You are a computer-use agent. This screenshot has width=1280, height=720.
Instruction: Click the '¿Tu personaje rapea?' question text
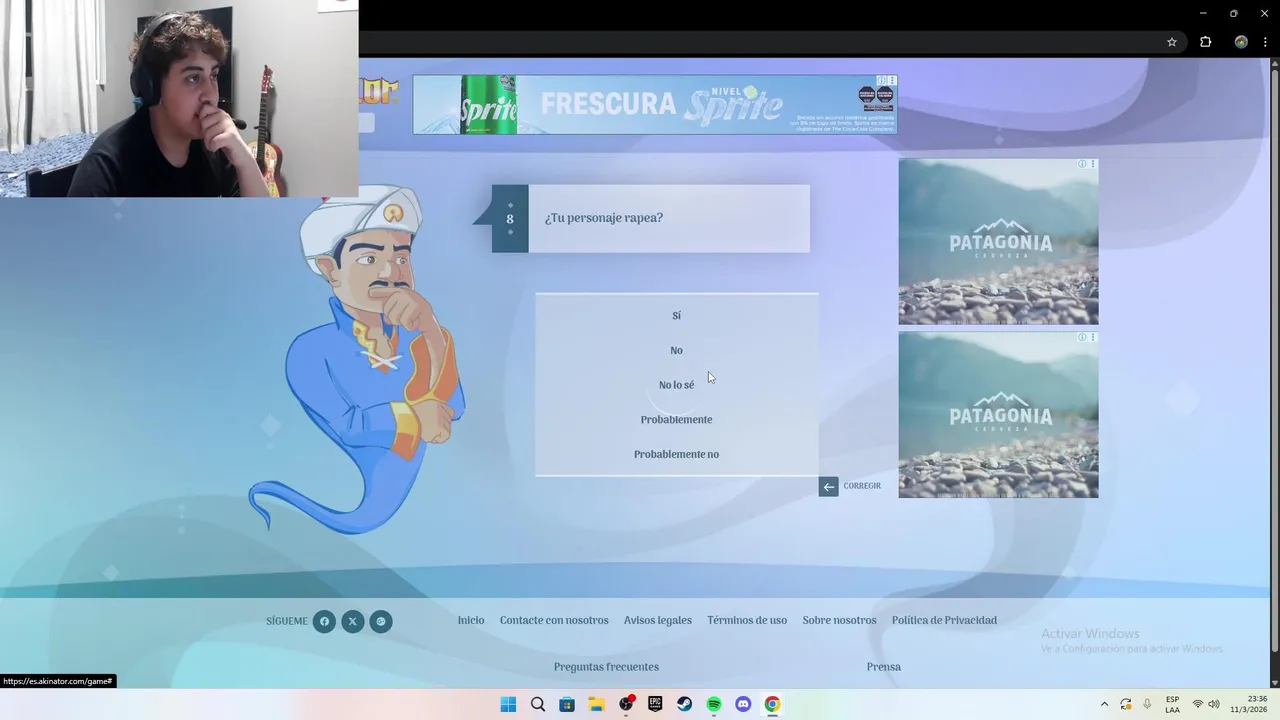click(x=604, y=218)
